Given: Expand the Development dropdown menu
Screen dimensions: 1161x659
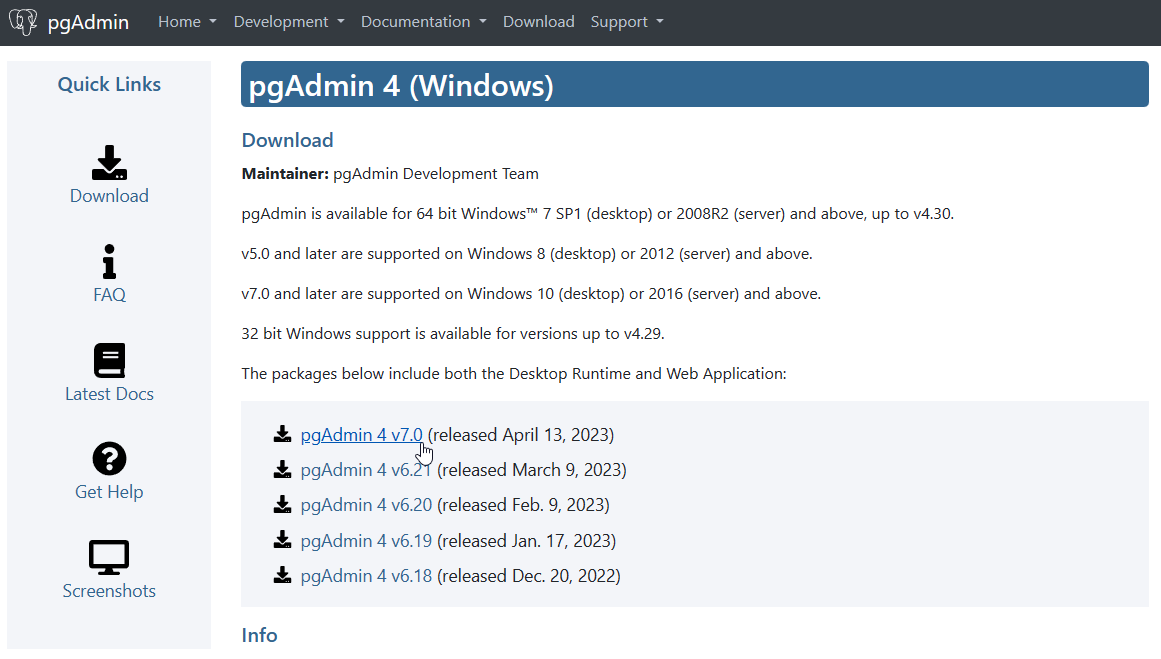Looking at the screenshot, I should 289,22.
